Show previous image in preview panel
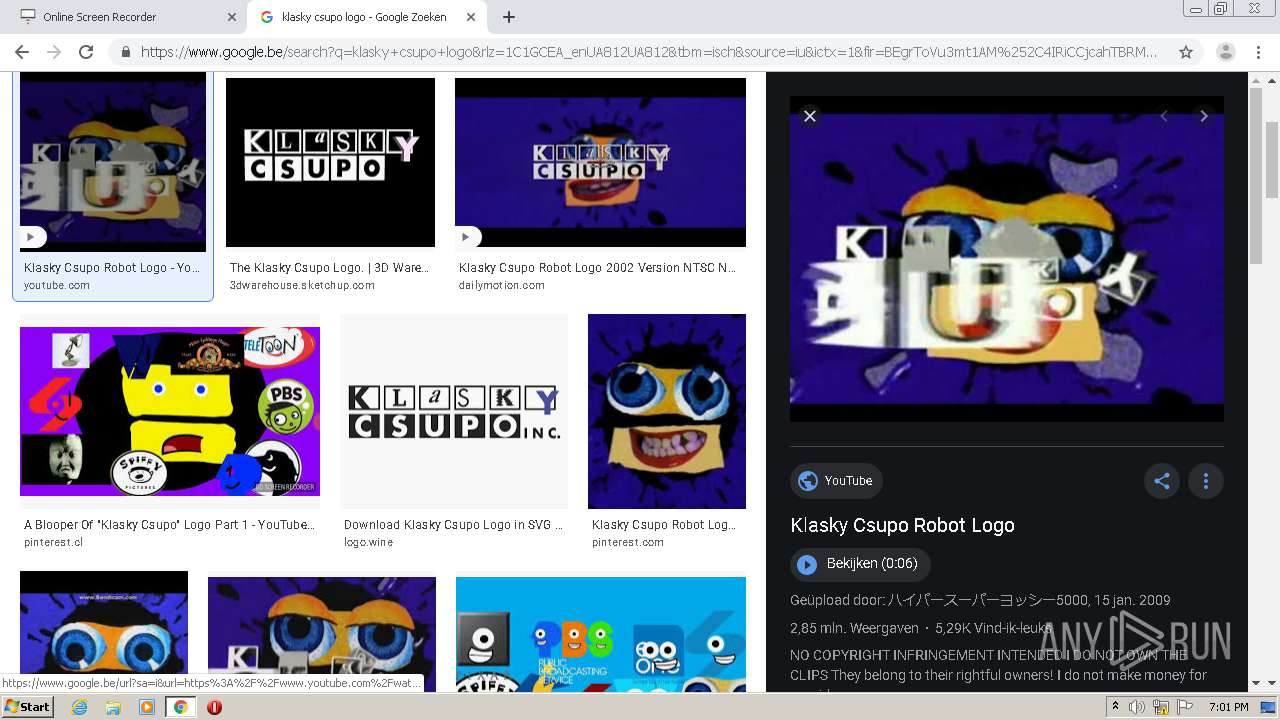The width and height of the screenshot is (1280, 720). coord(1164,116)
